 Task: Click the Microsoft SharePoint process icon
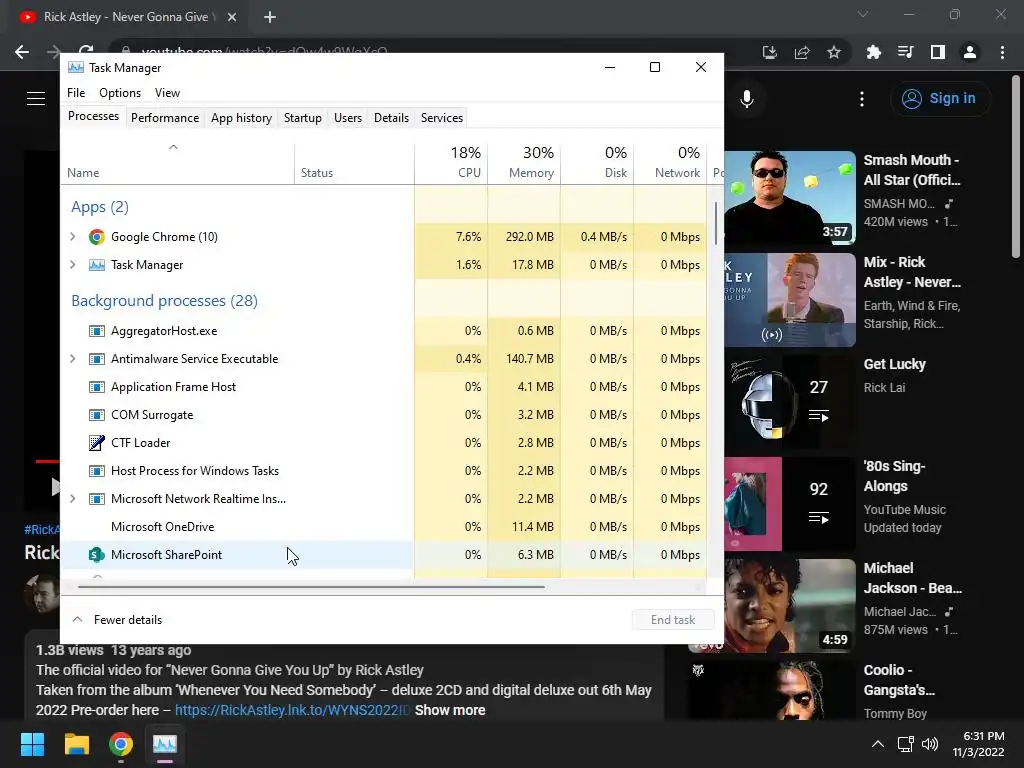(x=97, y=555)
